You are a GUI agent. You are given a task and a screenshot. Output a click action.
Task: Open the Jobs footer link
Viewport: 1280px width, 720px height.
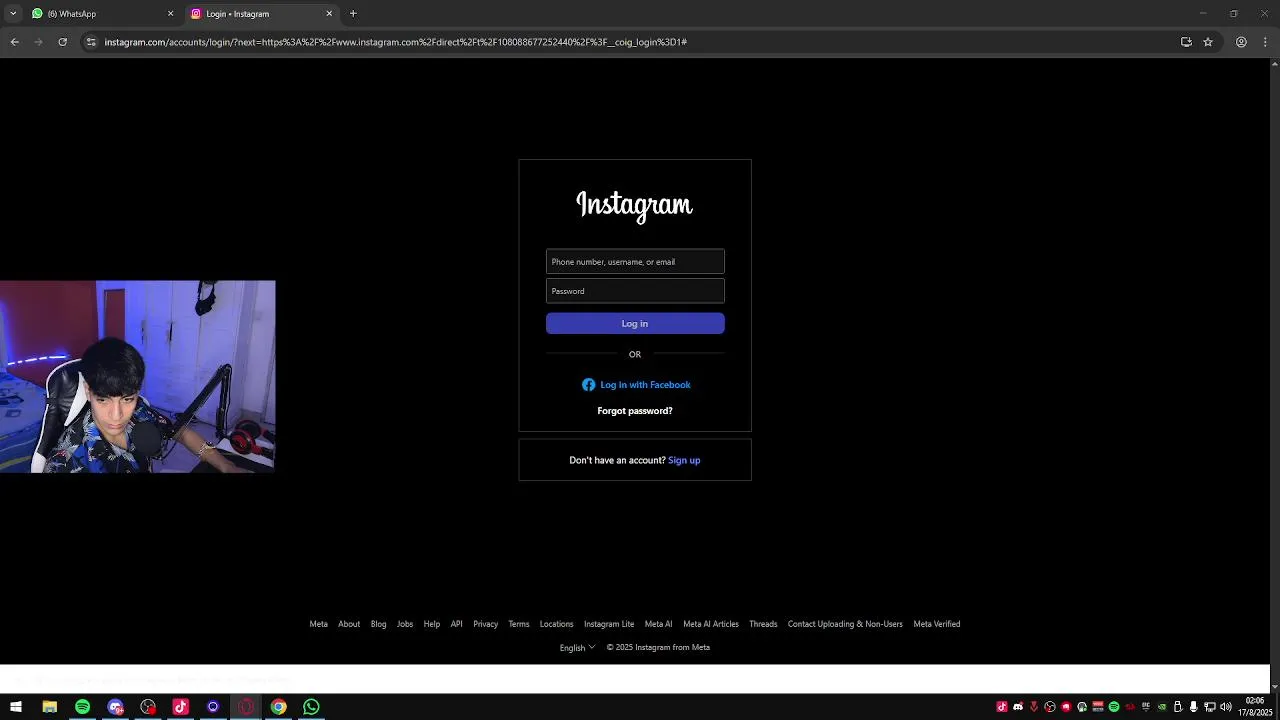pos(405,624)
